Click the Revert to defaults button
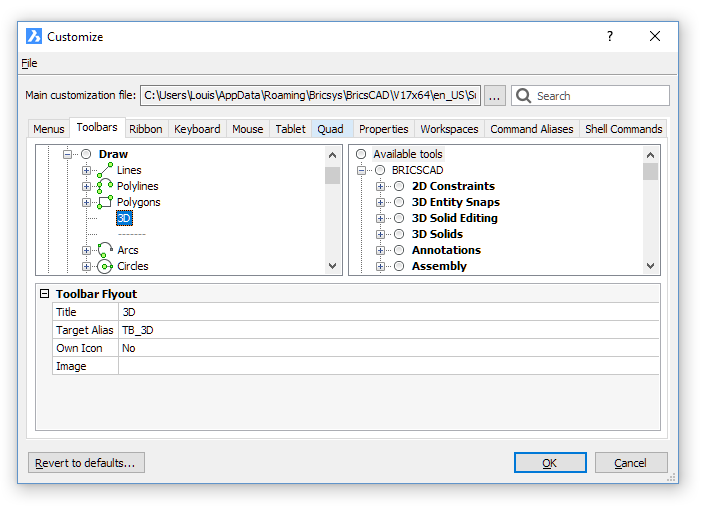The image size is (705, 509). [86, 463]
